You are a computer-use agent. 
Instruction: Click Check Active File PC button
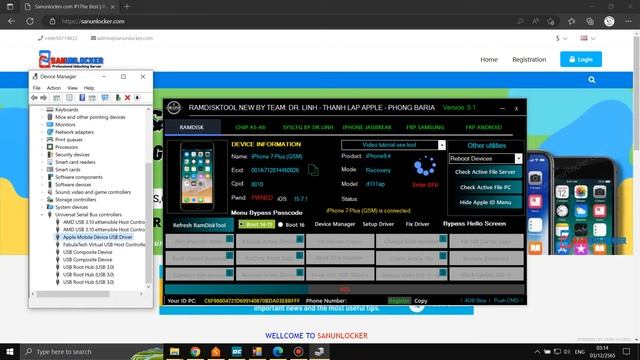[485, 187]
